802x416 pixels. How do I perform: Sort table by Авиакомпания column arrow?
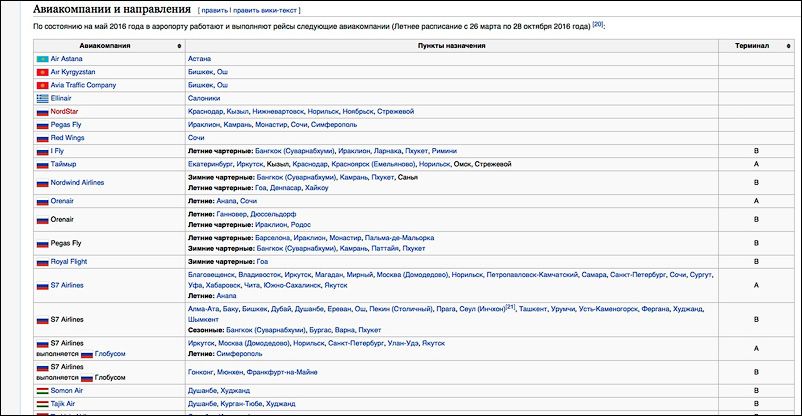(x=179, y=46)
